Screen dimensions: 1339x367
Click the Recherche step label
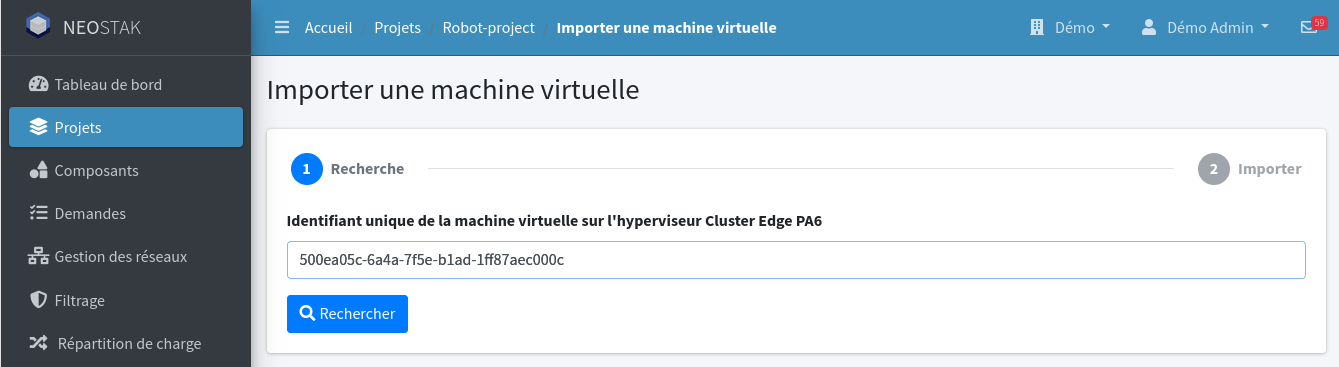367,169
